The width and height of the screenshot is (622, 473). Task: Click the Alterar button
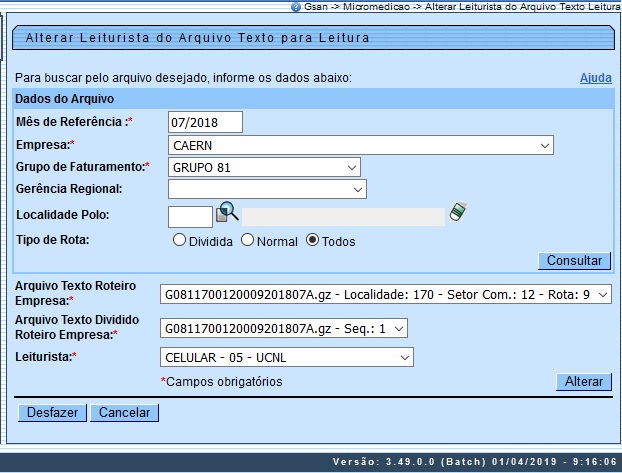583,382
